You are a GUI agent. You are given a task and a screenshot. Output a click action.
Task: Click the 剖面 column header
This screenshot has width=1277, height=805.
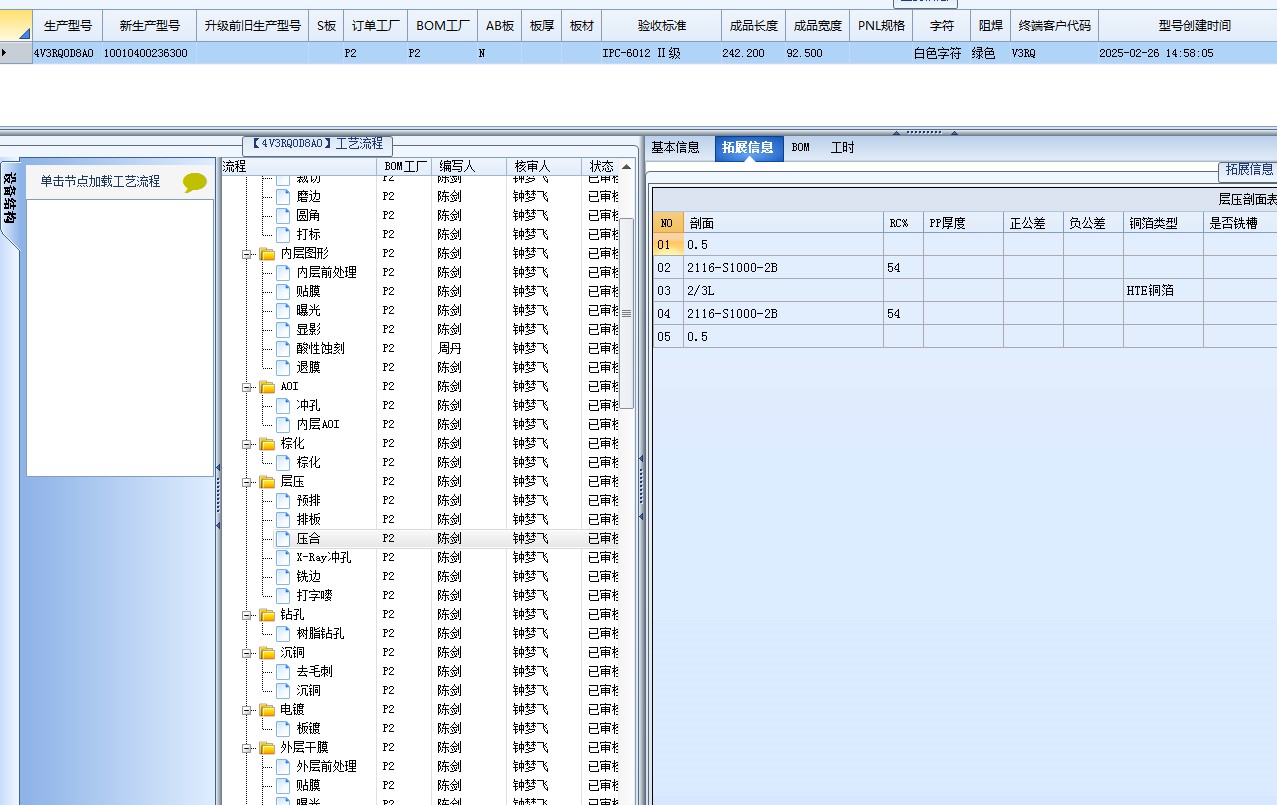(x=783, y=222)
